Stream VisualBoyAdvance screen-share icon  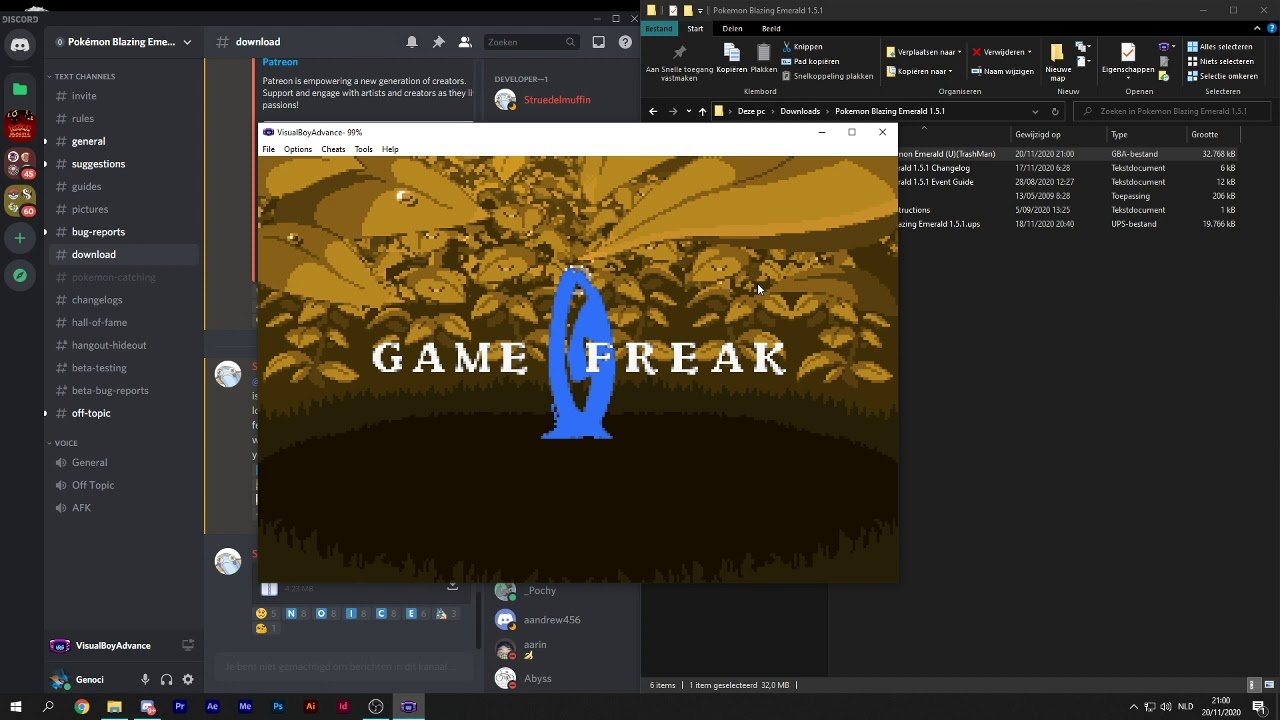187,646
